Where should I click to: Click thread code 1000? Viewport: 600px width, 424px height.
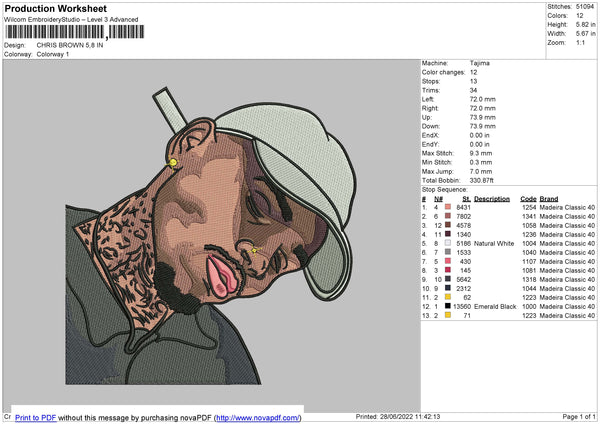click(x=529, y=307)
